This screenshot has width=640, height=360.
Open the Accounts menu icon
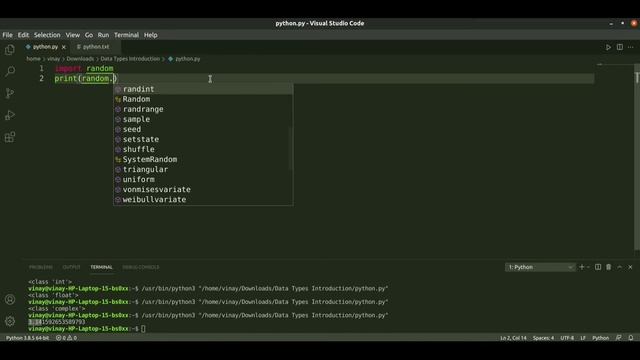click(10, 300)
